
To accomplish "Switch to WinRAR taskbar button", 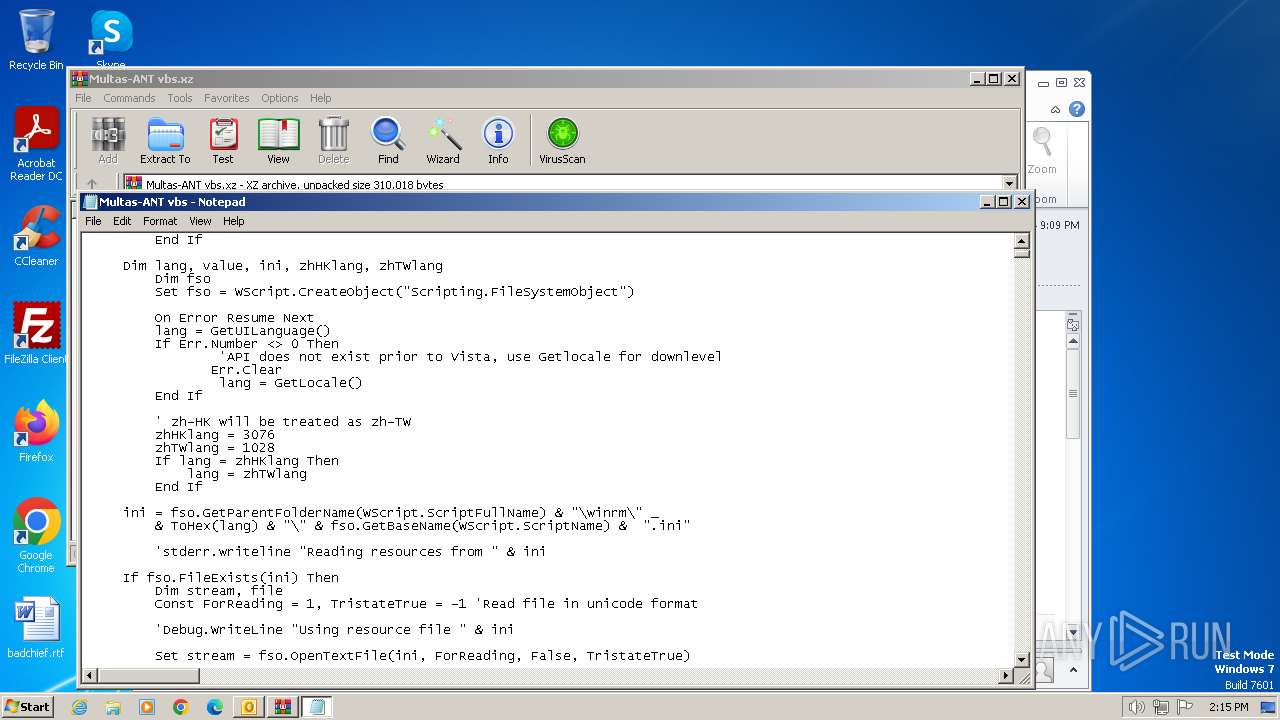I will 283,707.
